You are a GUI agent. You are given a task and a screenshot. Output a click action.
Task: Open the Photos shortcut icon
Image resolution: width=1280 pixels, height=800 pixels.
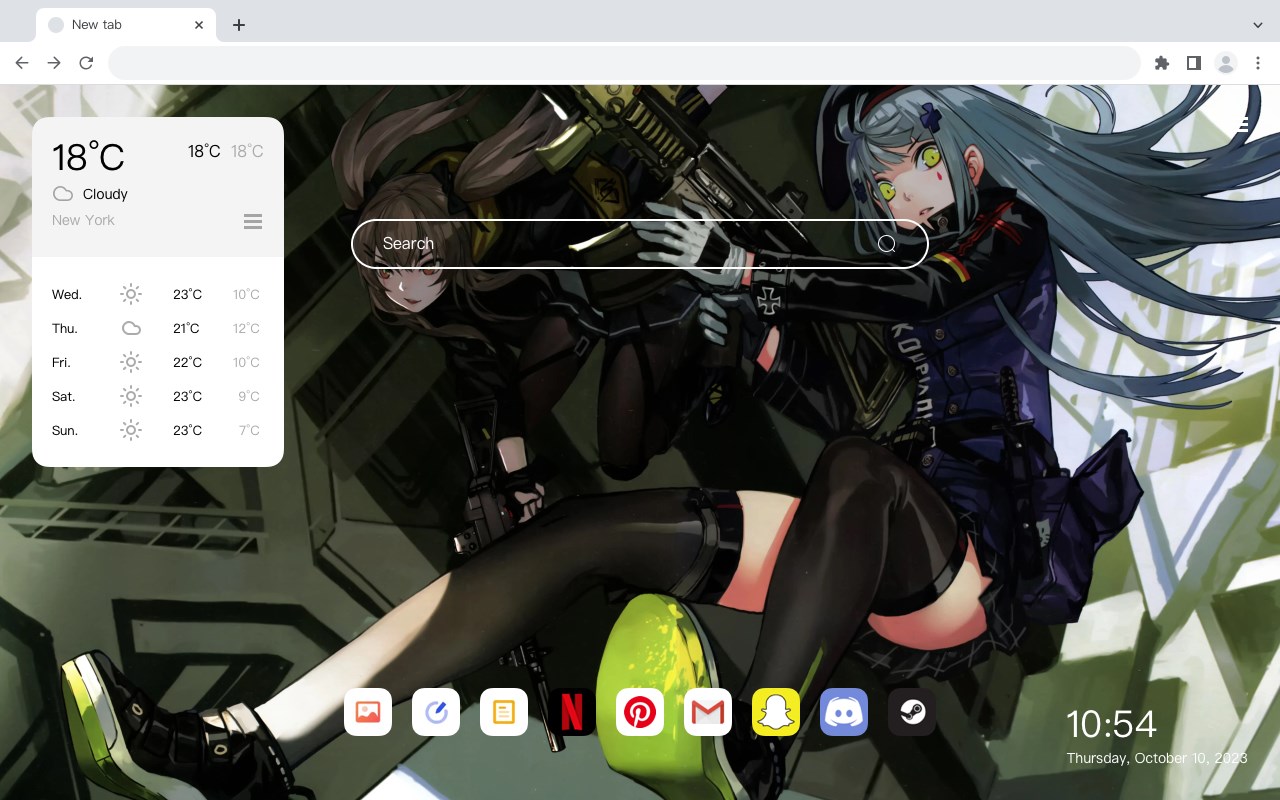368,712
